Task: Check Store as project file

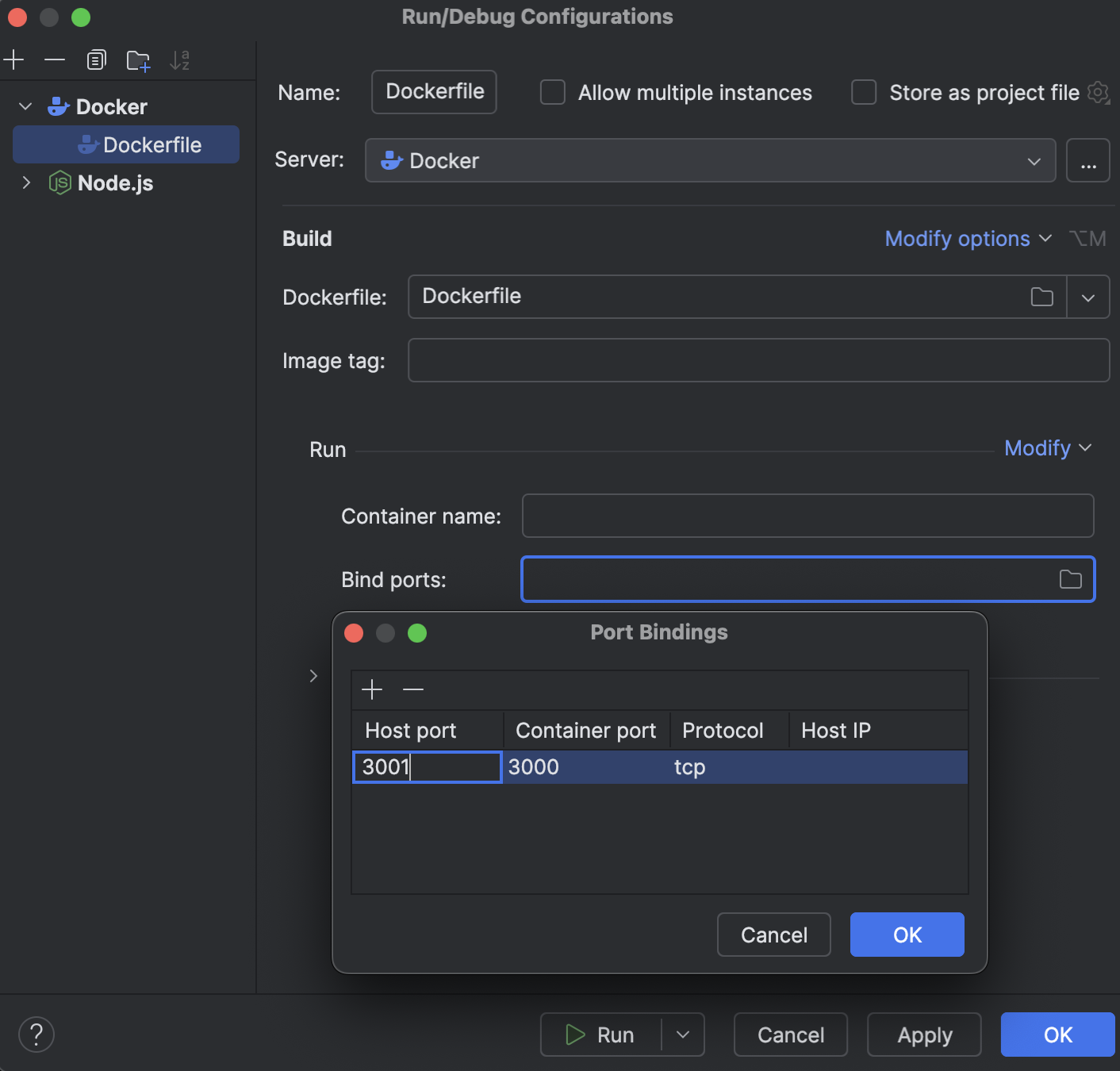Action: (x=862, y=92)
